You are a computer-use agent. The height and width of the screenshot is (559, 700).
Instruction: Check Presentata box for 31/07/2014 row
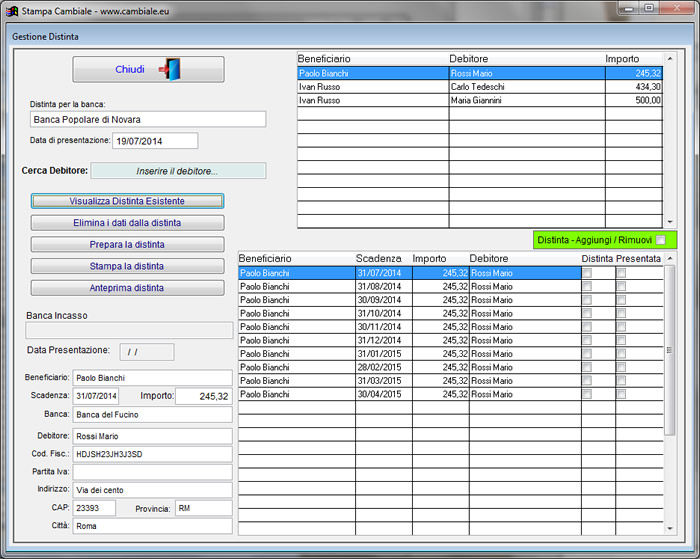(621, 273)
